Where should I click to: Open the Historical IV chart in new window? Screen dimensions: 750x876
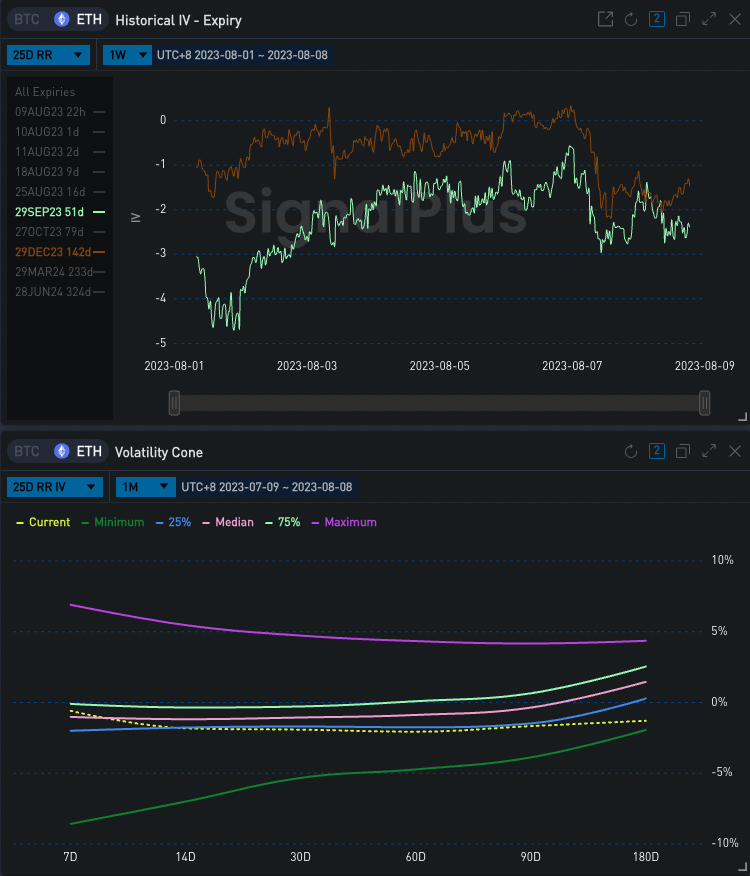[605, 19]
